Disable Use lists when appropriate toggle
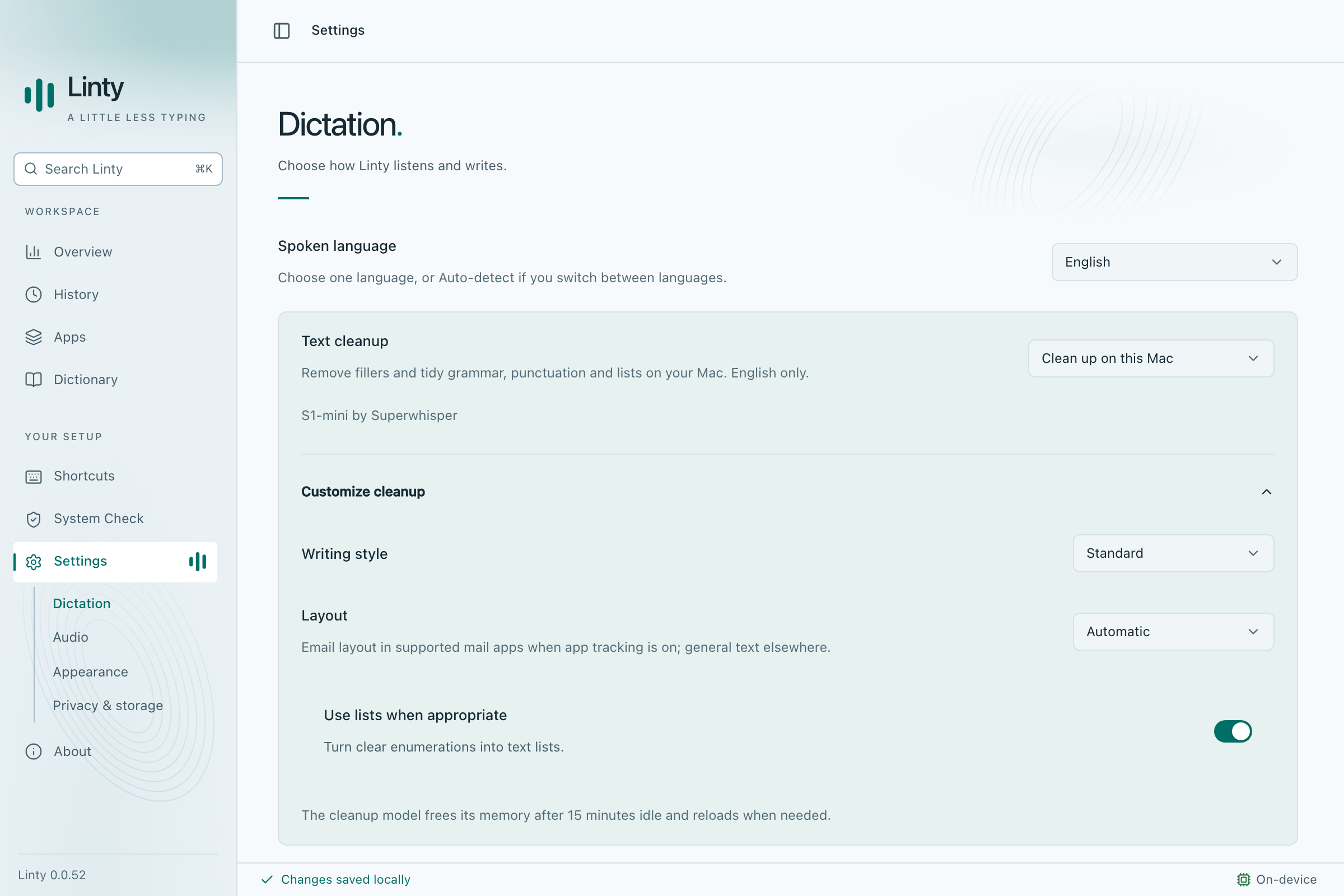 point(1233,731)
